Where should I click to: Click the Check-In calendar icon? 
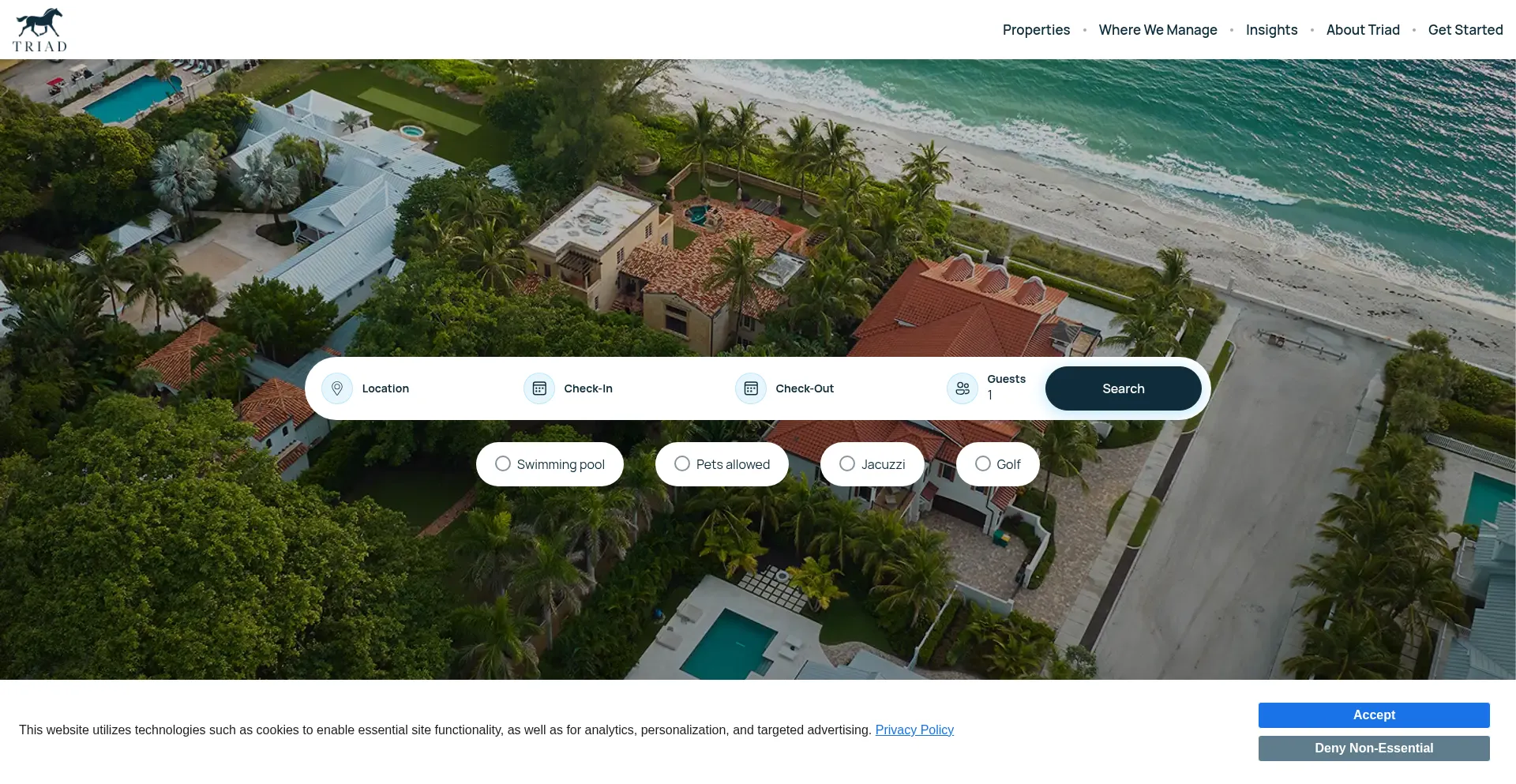[x=539, y=388]
